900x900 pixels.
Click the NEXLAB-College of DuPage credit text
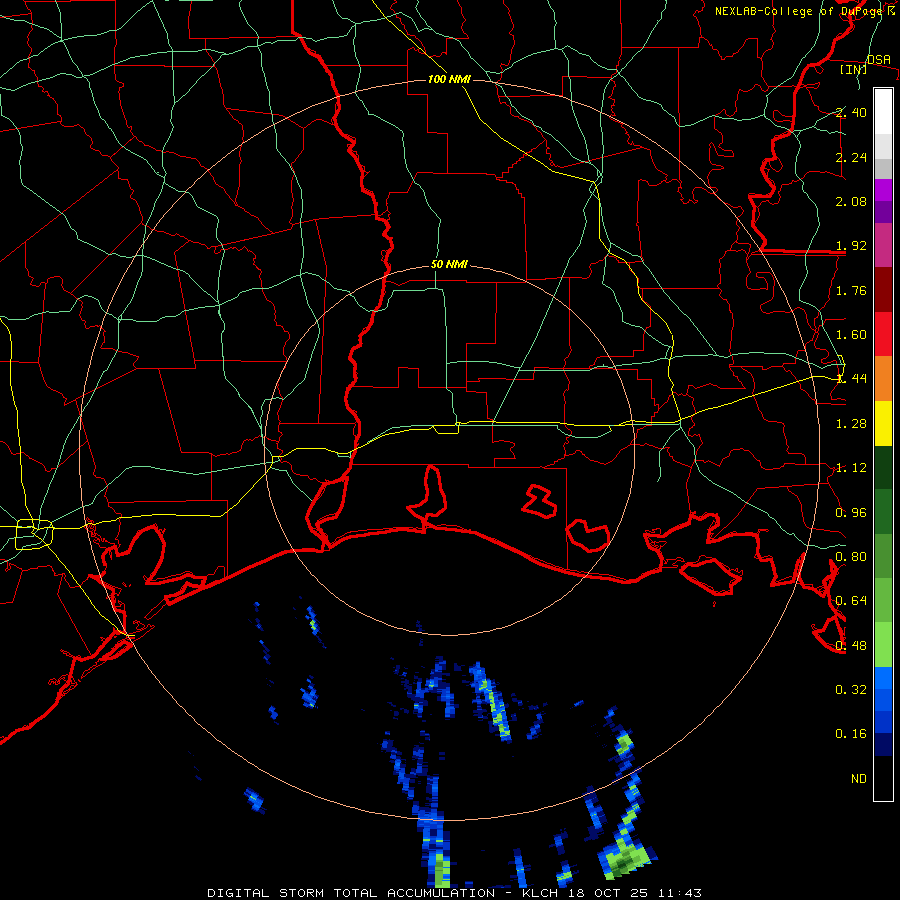click(x=801, y=11)
